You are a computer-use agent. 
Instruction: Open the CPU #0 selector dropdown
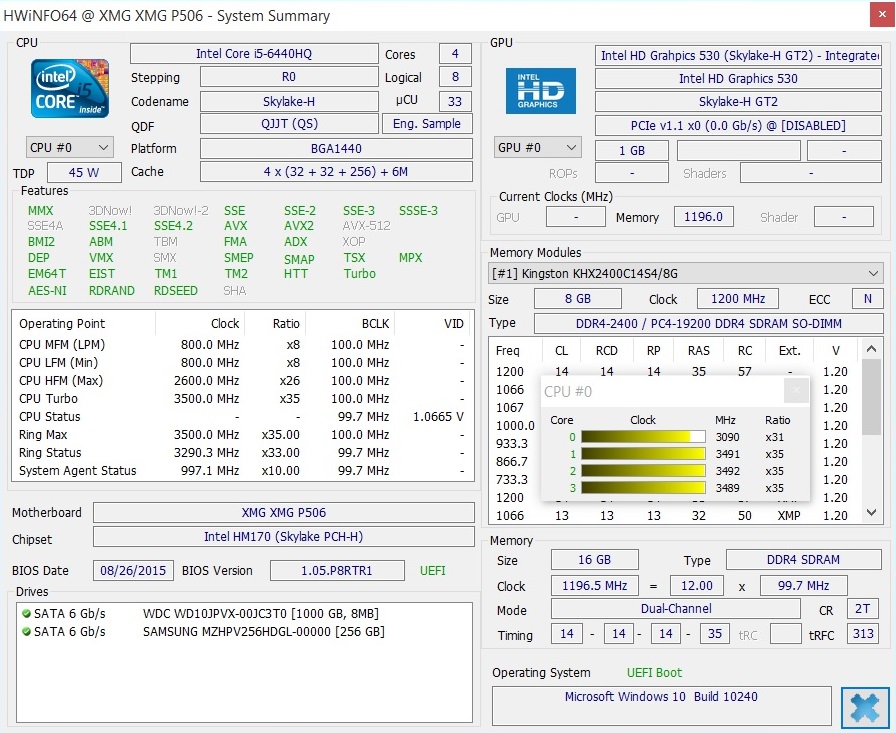click(x=70, y=147)
